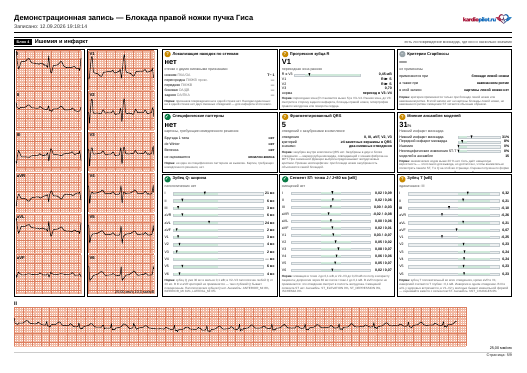Click the green check icon of Специфические паттерны
The image size is (527, 373).
(x=167, y=117)
